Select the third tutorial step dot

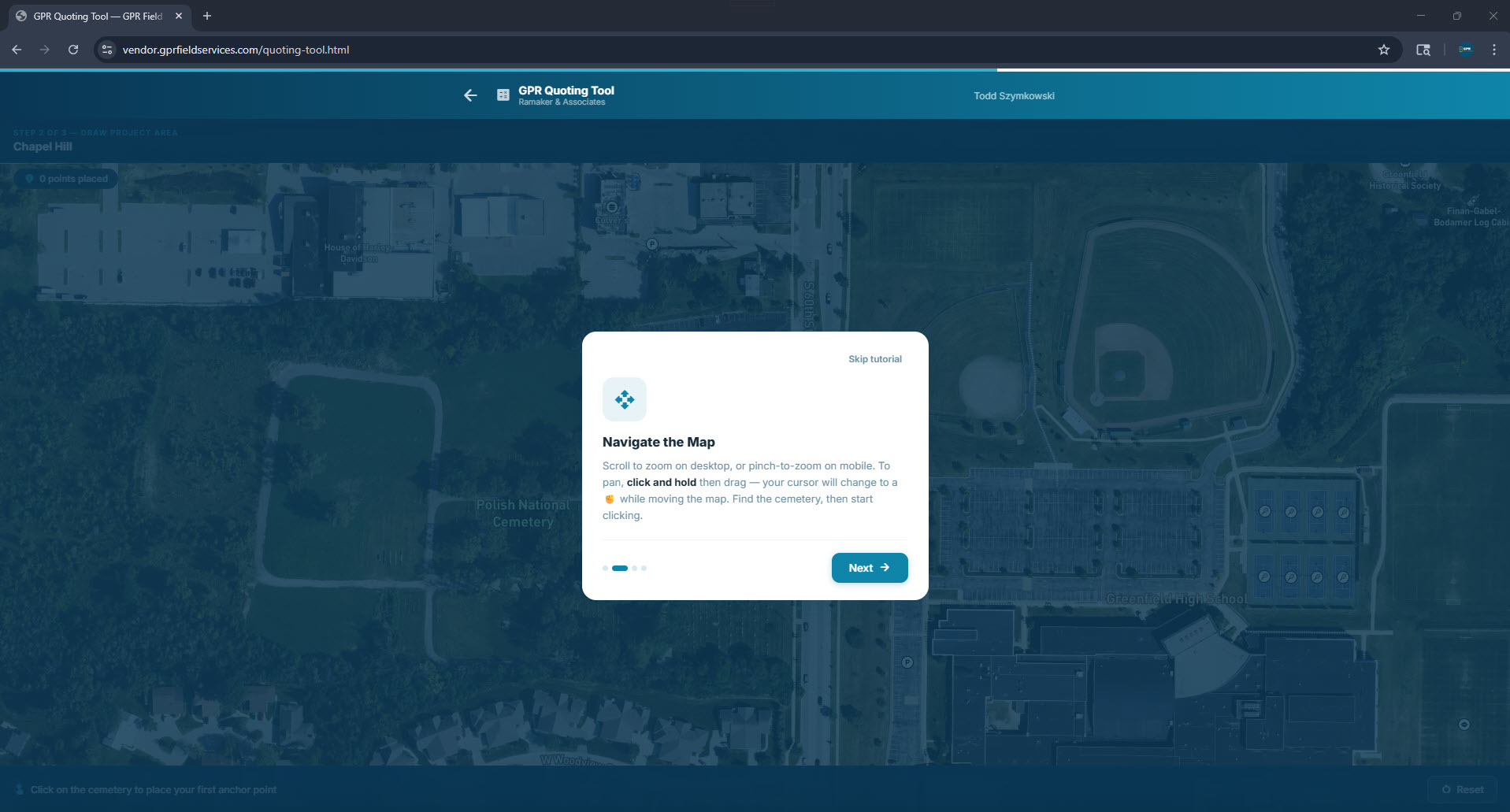point(635,568)
